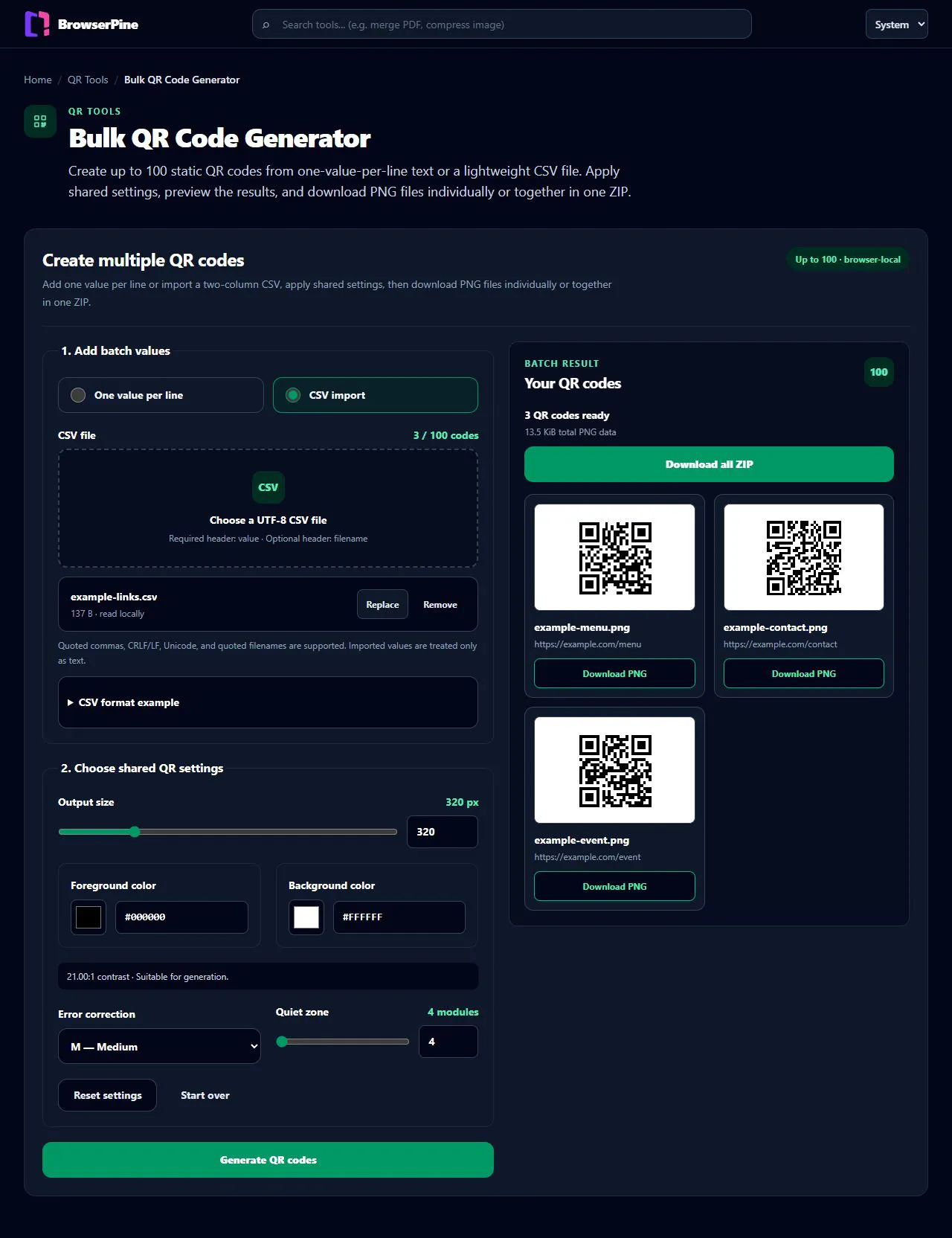Click the '3 / 100 codes' counter
Screen dimensions: 952x1238
tap(446, 435)
